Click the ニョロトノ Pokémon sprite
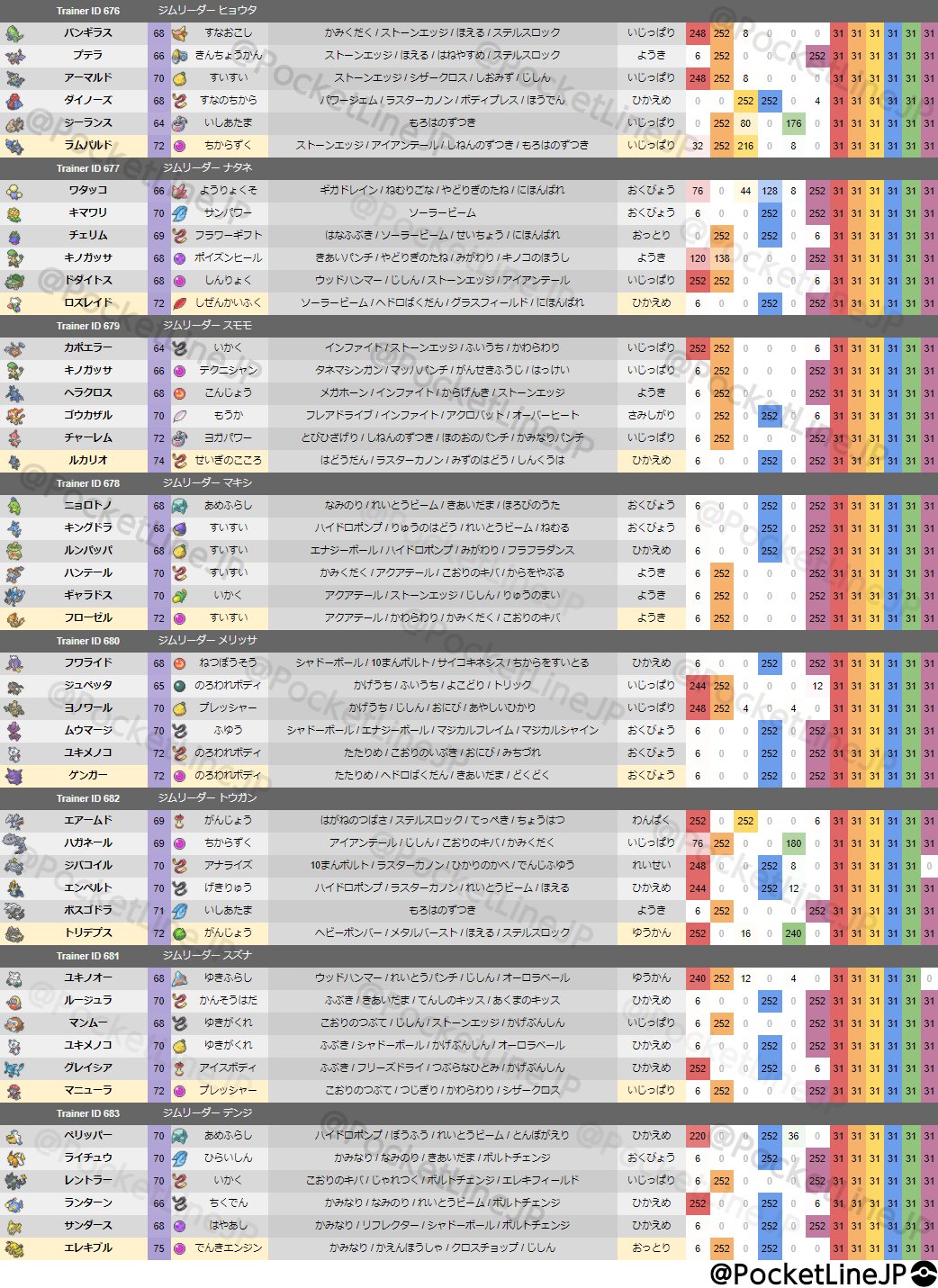The height and width of the screenshot is (1288, 938). 14,506
